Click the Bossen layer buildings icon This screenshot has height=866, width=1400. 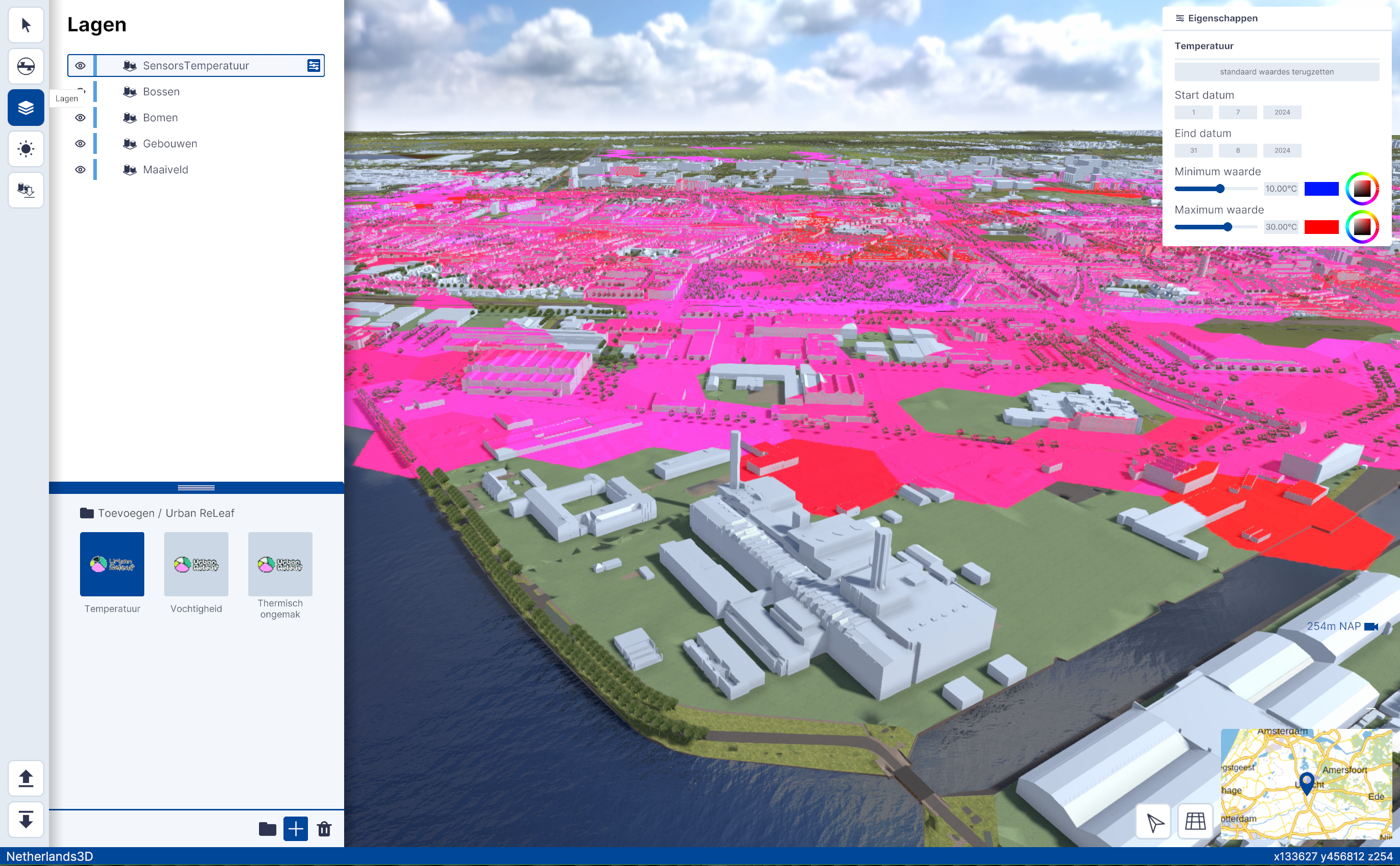tap(130, 92)
